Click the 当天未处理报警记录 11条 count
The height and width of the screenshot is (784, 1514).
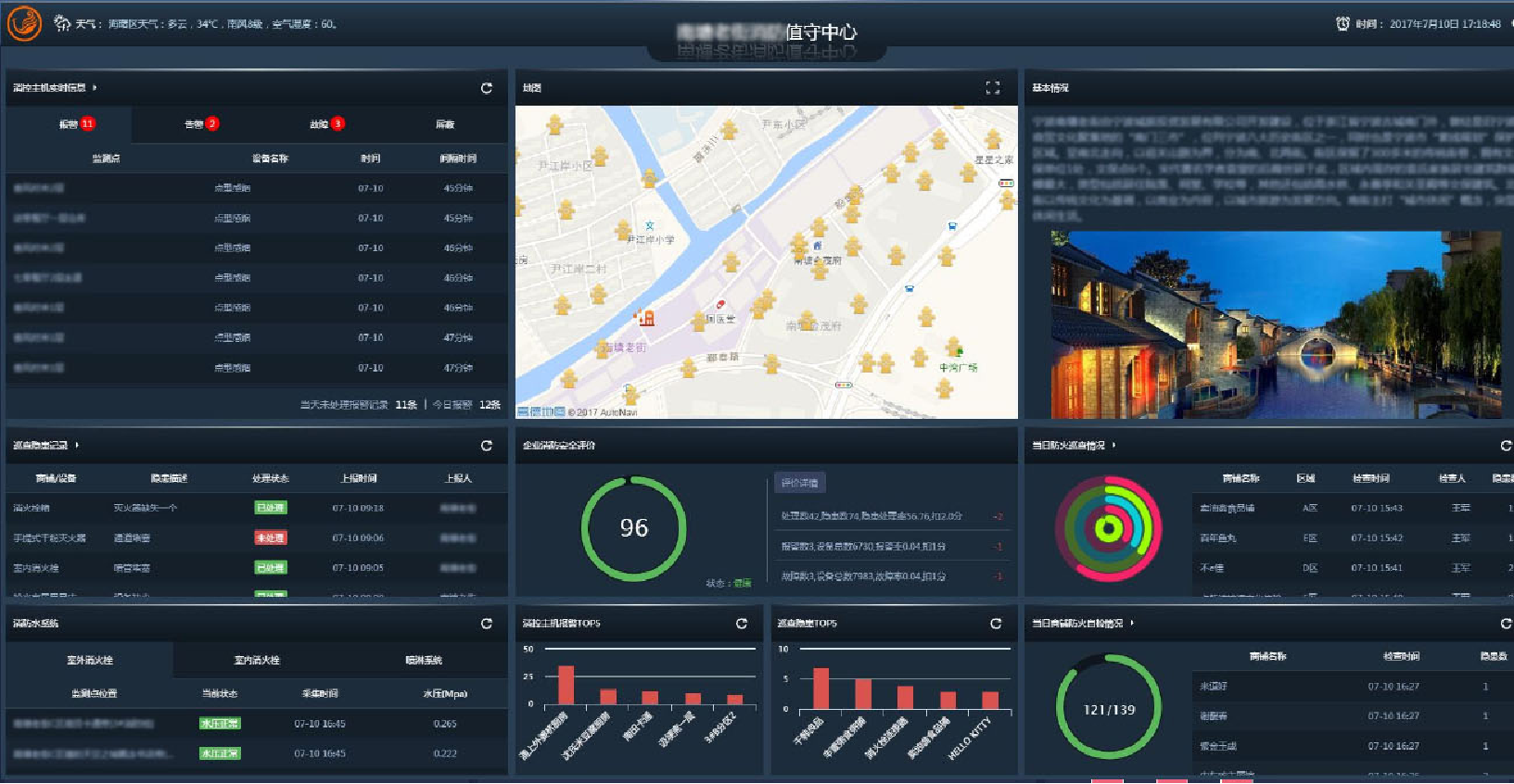pos(359,405)
